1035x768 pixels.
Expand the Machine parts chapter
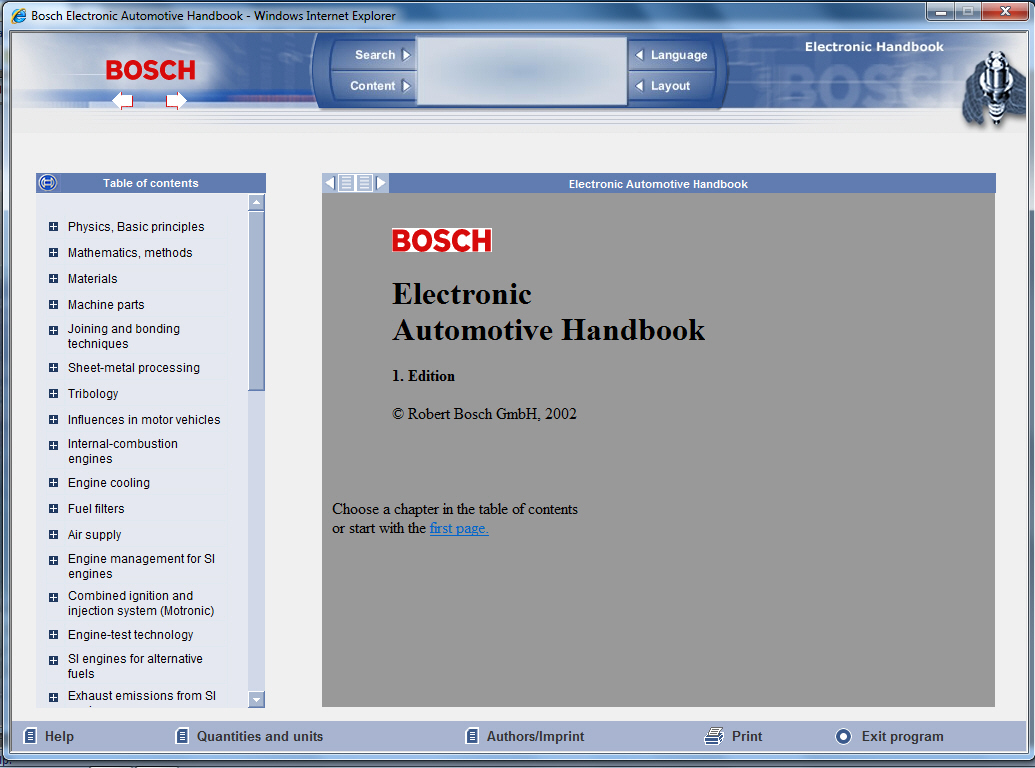point(53,304)
